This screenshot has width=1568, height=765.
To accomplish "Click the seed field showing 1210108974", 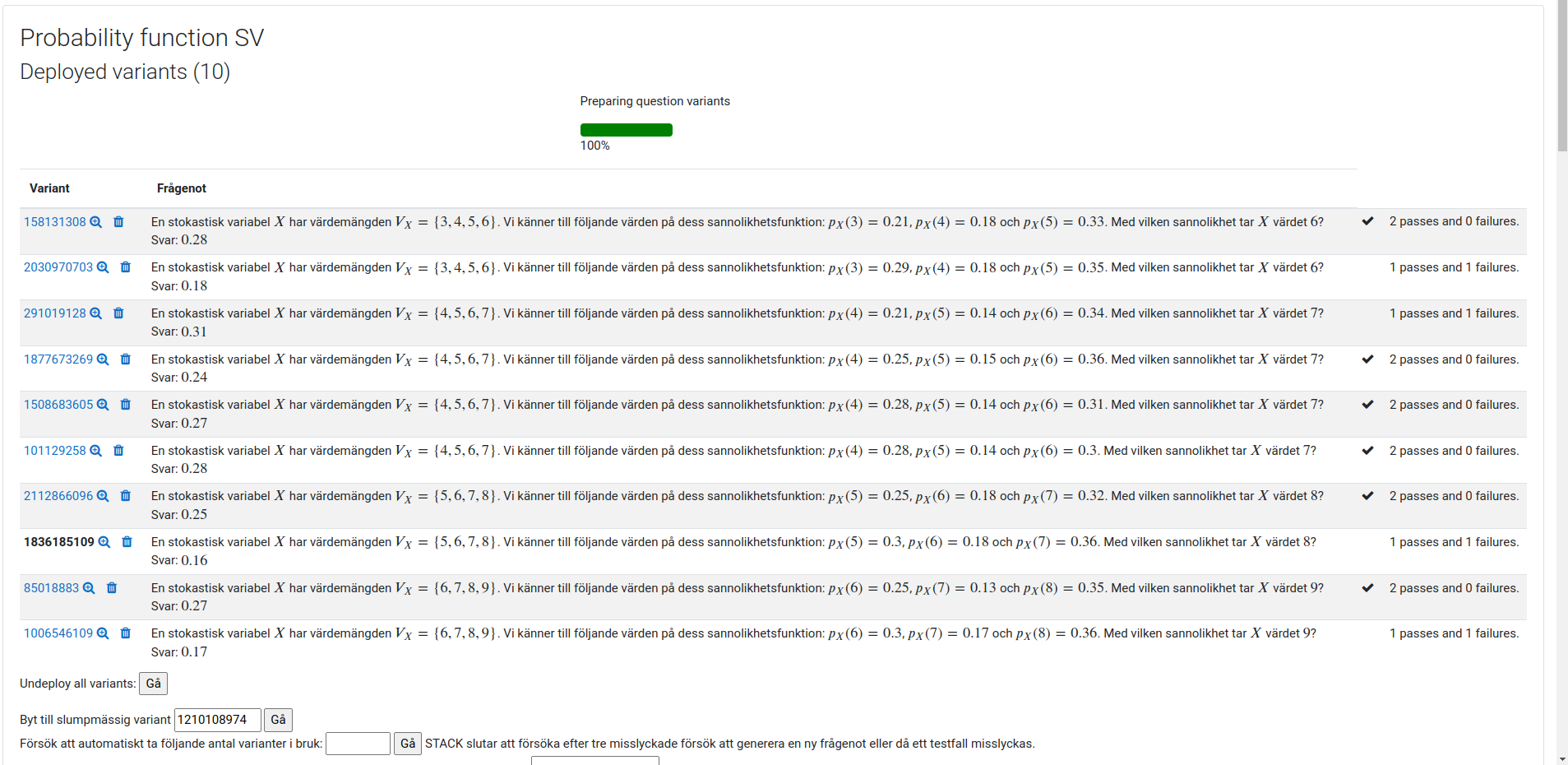I will point(216,719).
